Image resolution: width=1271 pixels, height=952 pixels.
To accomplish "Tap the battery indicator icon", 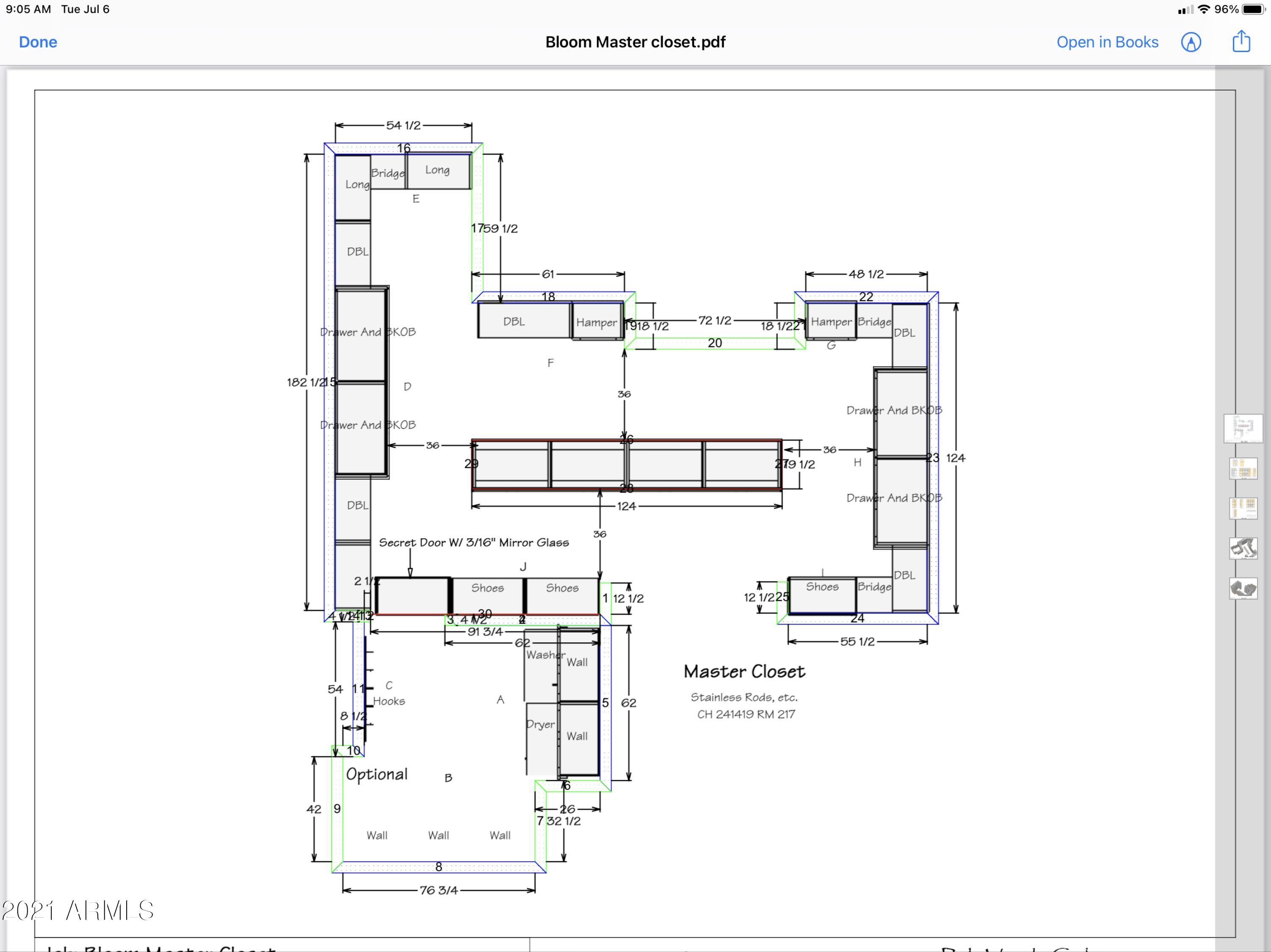I will tap(1254, 9).
